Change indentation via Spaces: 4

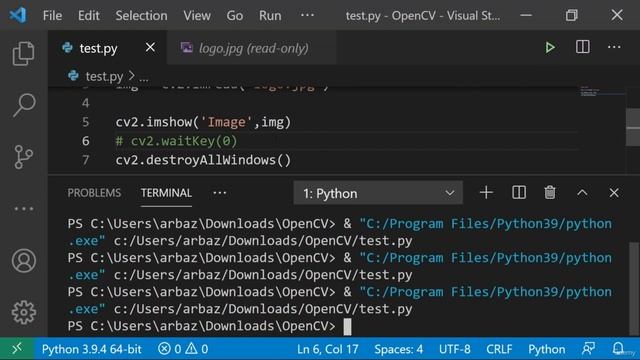coord(398,349)
